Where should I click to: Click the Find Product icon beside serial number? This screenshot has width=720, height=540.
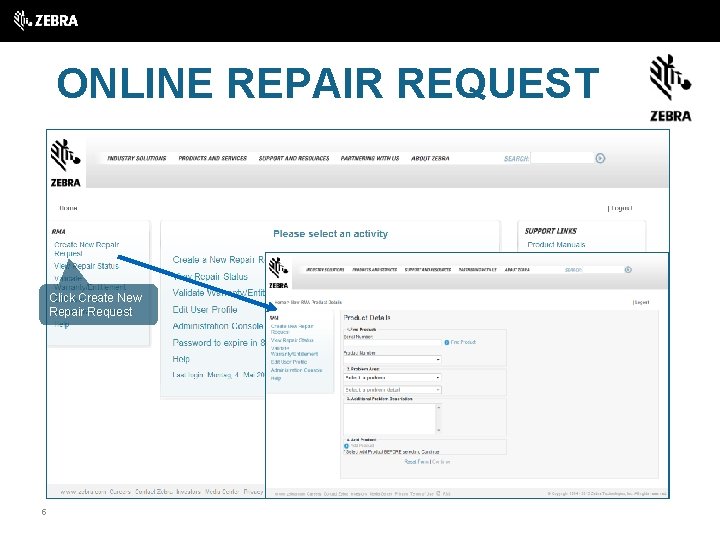click(x=447, y=343)
